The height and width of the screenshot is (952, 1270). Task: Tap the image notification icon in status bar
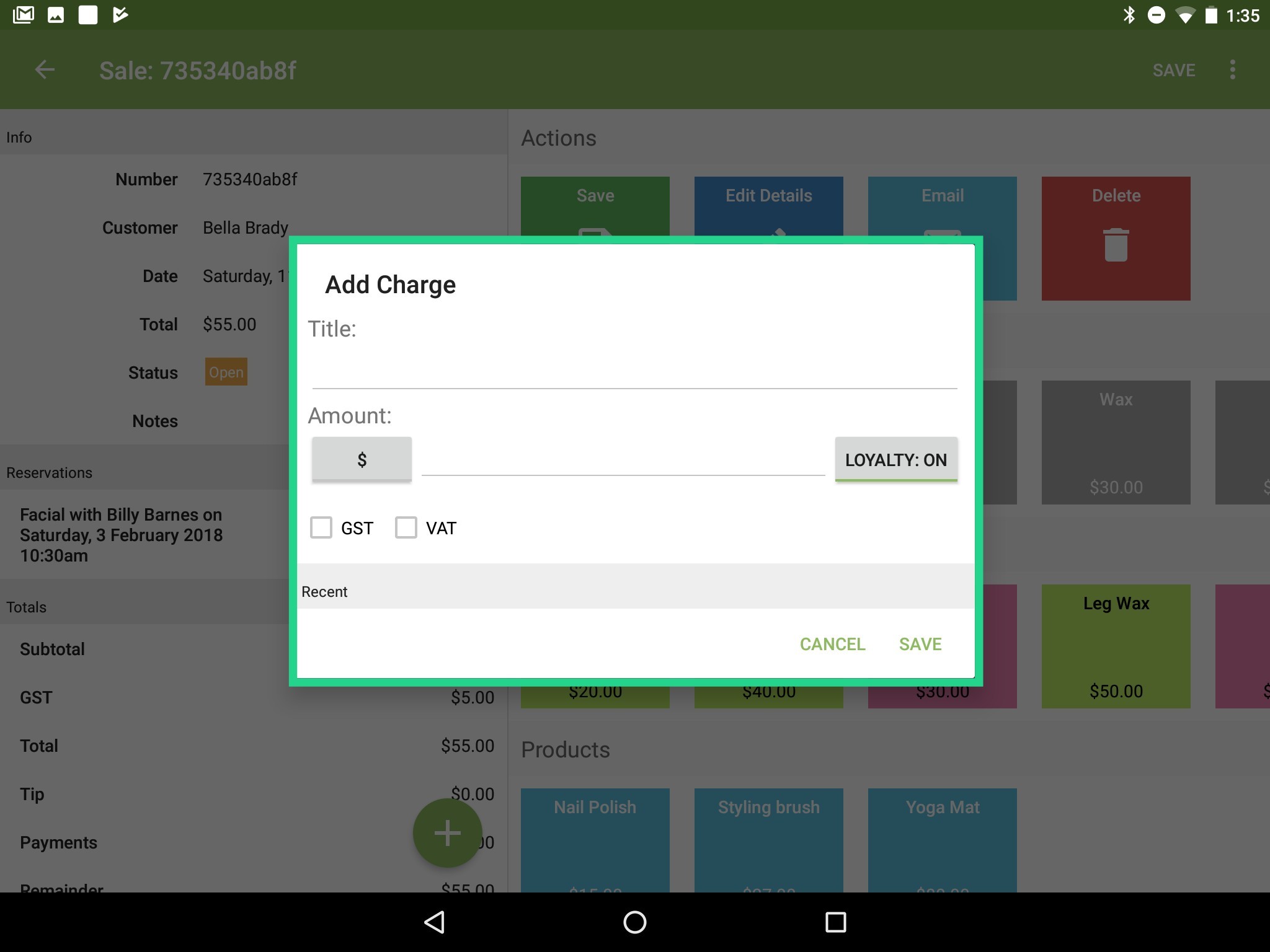point(56,15)
